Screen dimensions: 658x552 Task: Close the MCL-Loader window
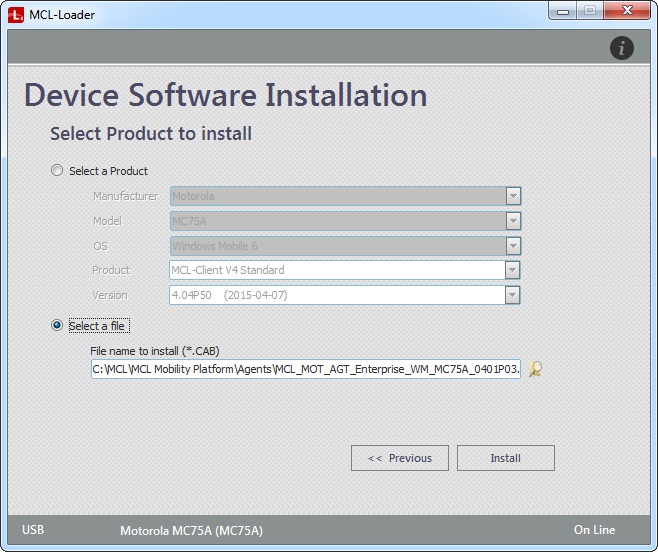coord(626,11)
